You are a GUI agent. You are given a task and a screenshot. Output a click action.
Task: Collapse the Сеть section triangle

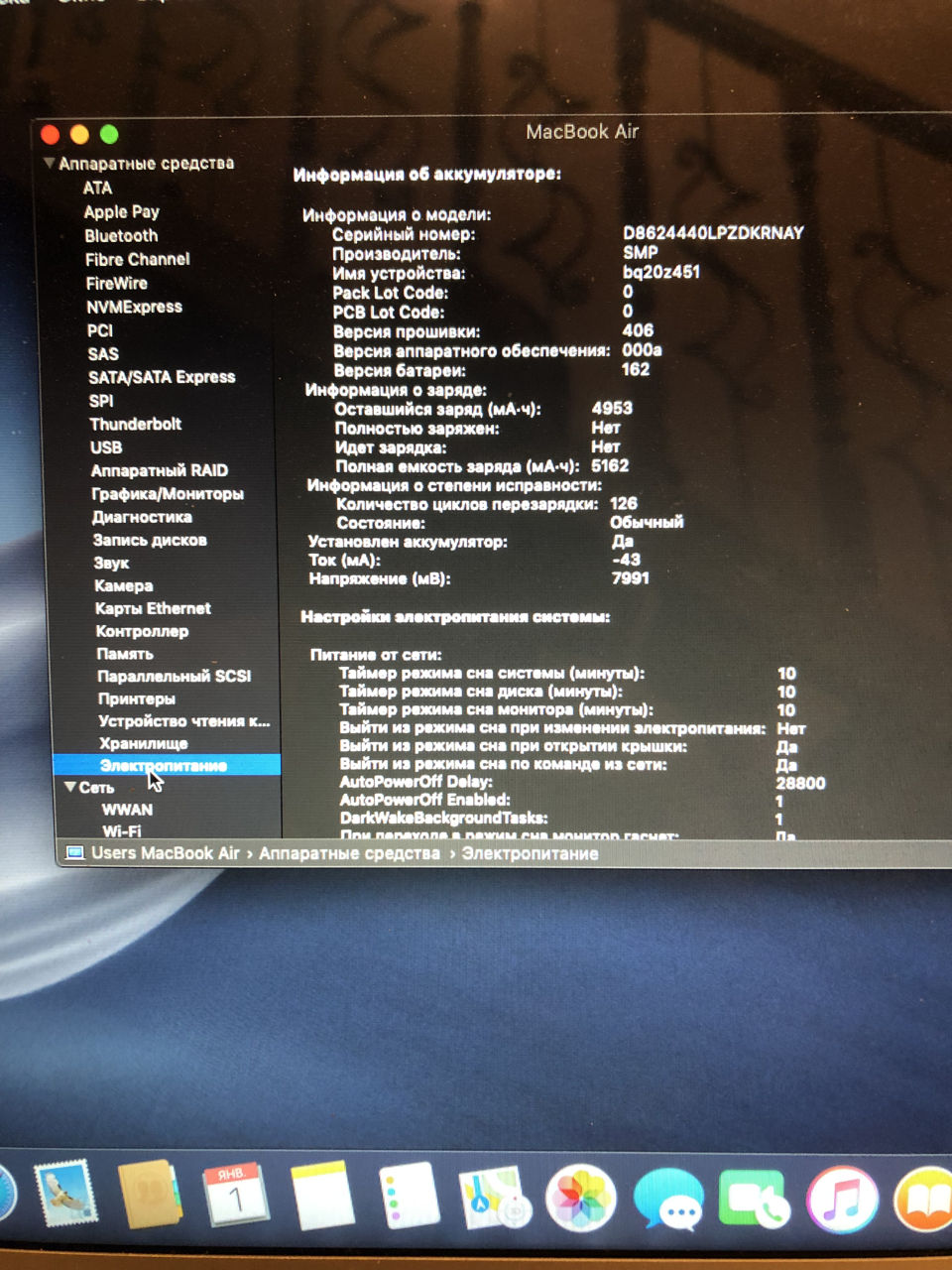tap(69, 787)
